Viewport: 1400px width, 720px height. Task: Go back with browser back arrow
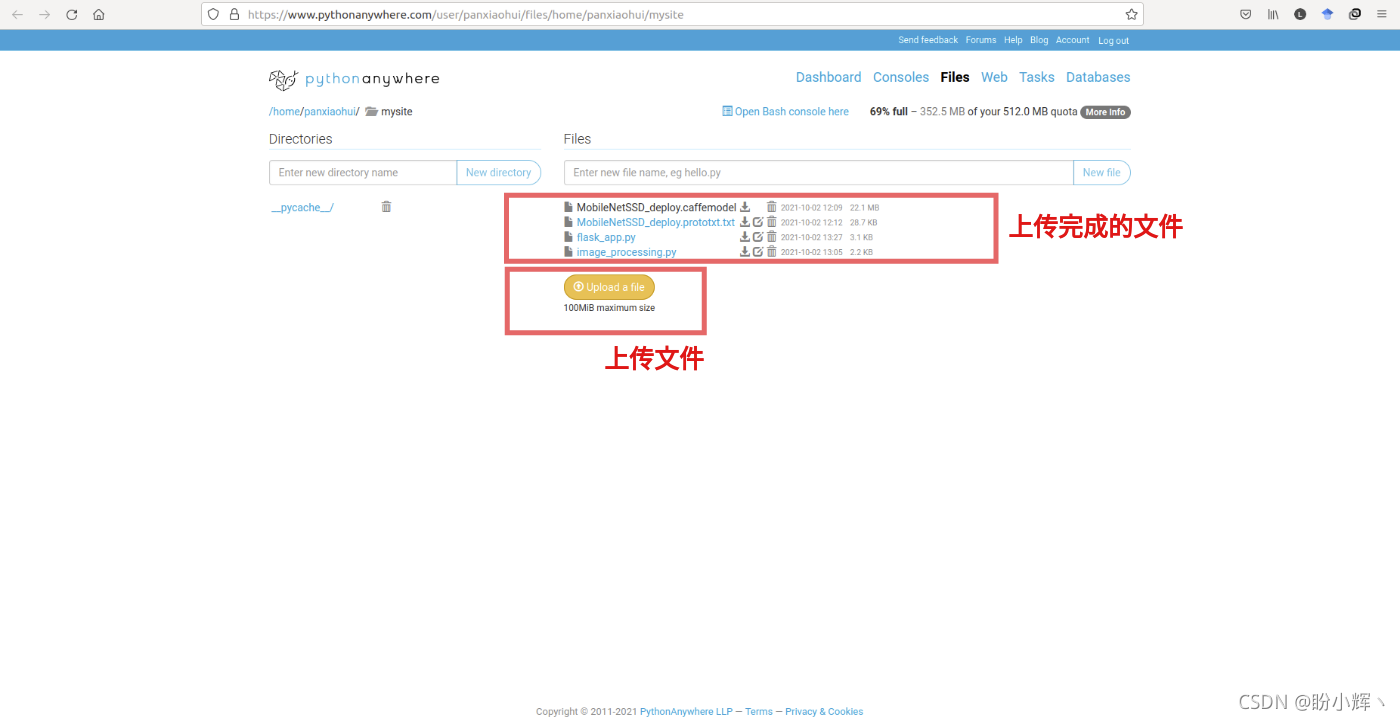(x=17, y=15)
